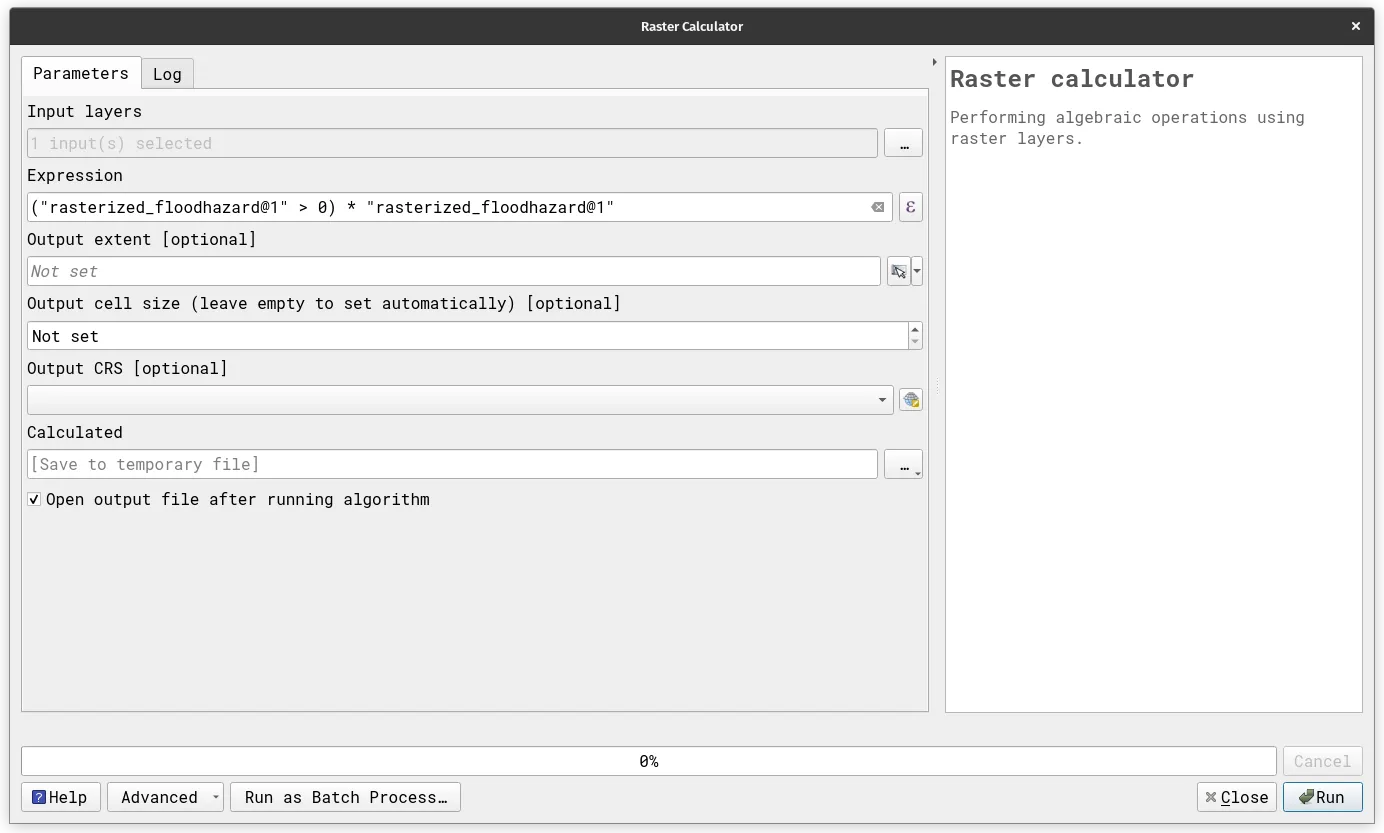Pick Output CRS using the globe icon

coord(910,399)
